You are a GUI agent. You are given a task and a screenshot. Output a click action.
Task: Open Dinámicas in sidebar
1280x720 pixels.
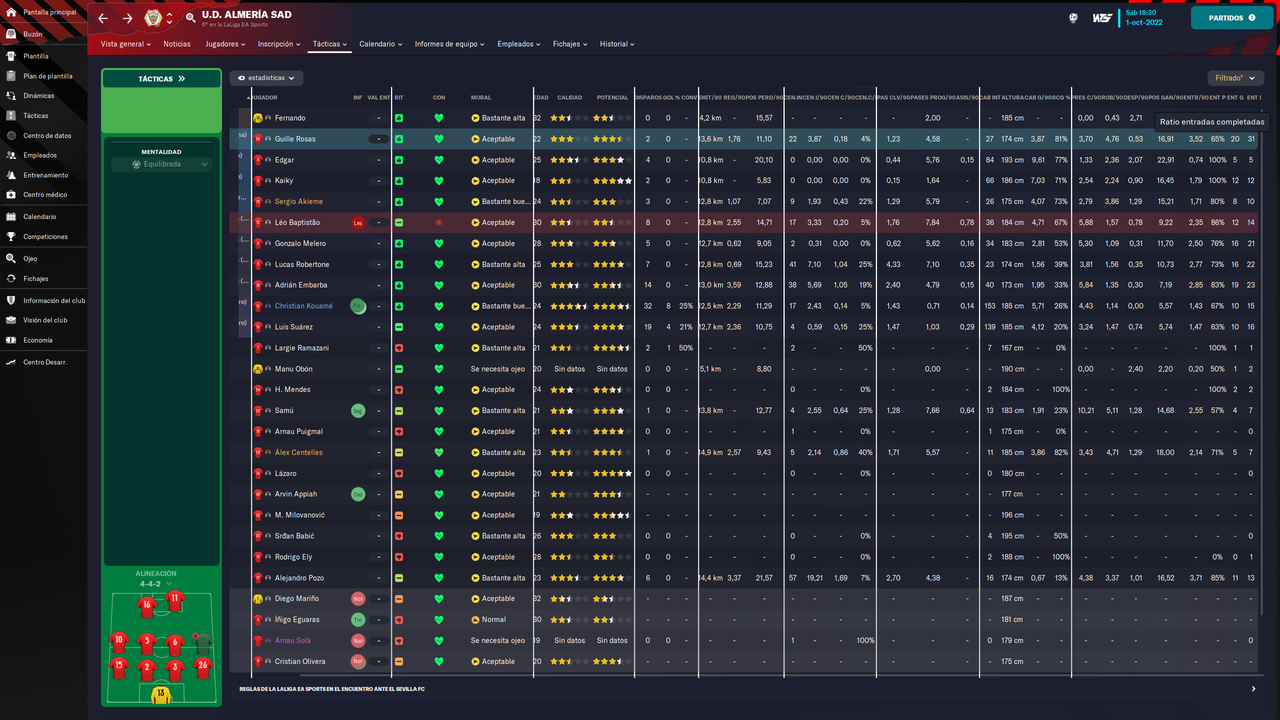click(x=38, y=96)
